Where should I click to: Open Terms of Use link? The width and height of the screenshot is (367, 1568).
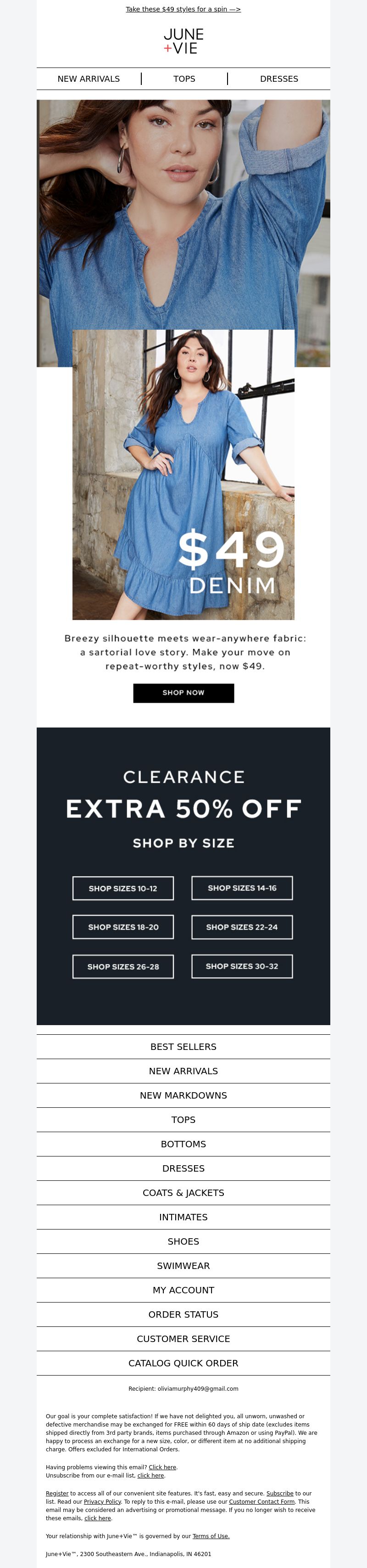211,1536
